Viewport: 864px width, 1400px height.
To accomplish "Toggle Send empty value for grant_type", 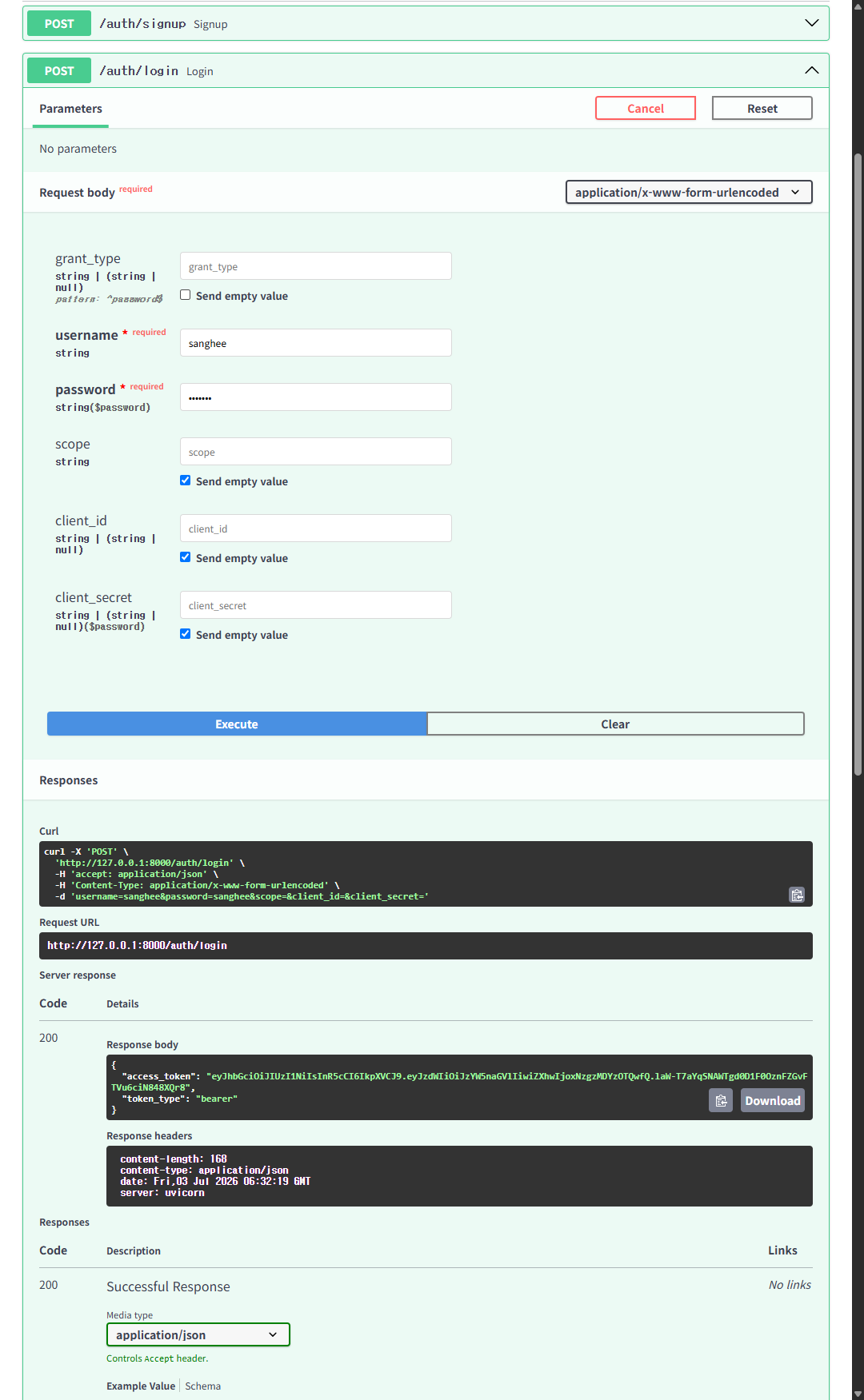I will pos(186,295).
